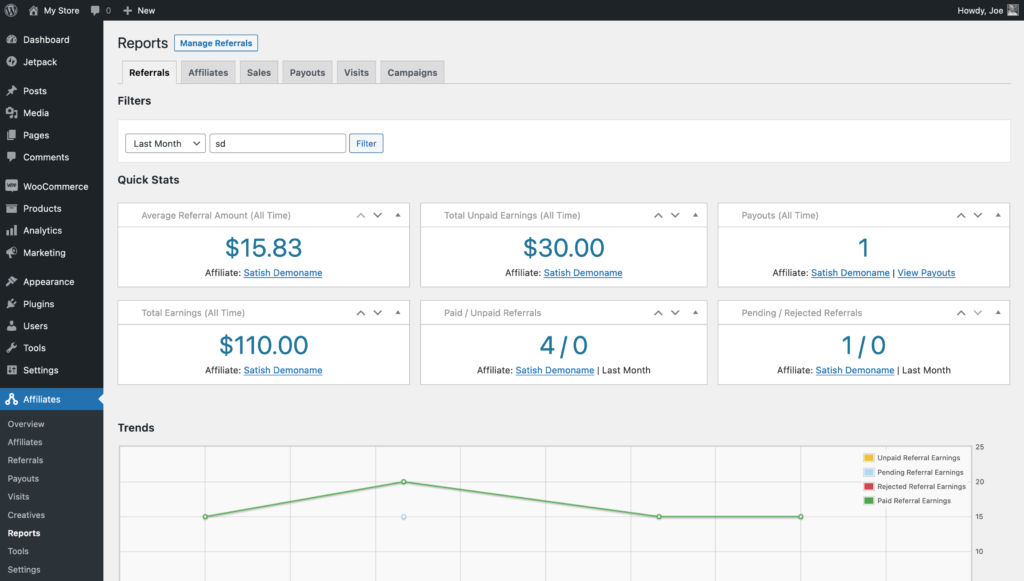Viewport: 1024px width, 581px height.
Task: Click the Analytics bar chart icon
Action: click(x=11, y=230)
